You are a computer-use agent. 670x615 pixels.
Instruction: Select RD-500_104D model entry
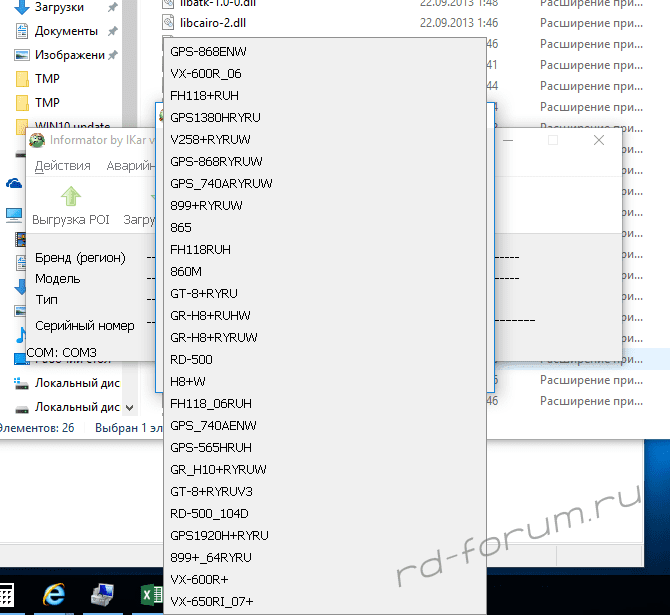325,514
